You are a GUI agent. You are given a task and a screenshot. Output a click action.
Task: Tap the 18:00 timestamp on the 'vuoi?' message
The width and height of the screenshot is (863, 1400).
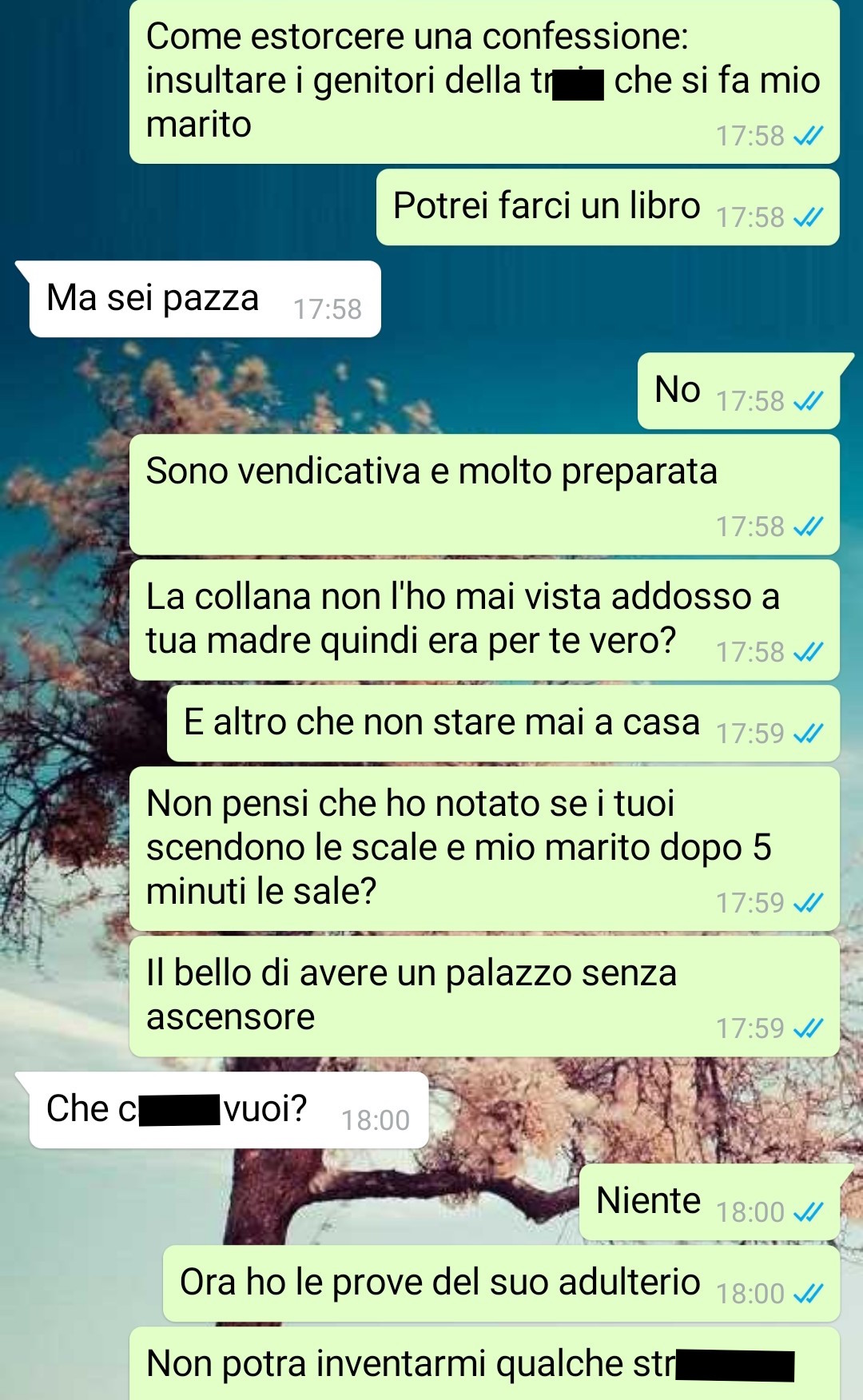[x=375, y=1120]
